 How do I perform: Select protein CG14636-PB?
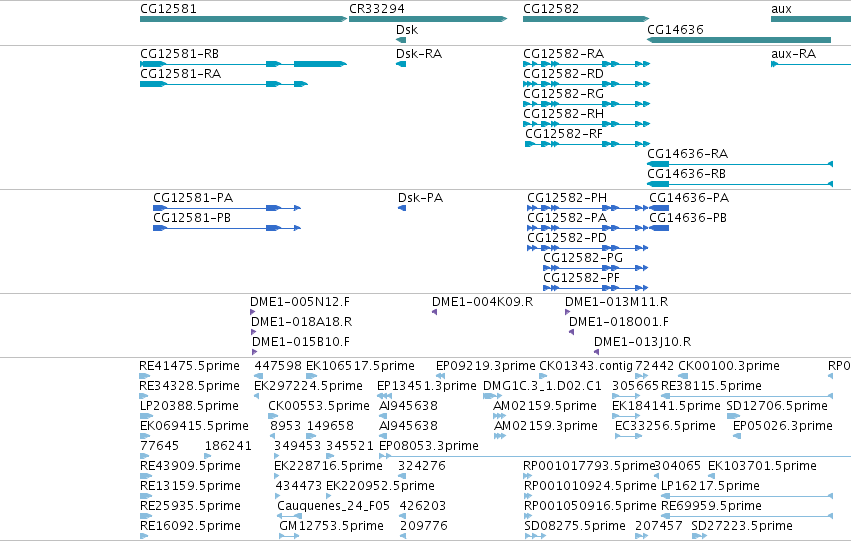pyautogui.click(x=659, y=228)
